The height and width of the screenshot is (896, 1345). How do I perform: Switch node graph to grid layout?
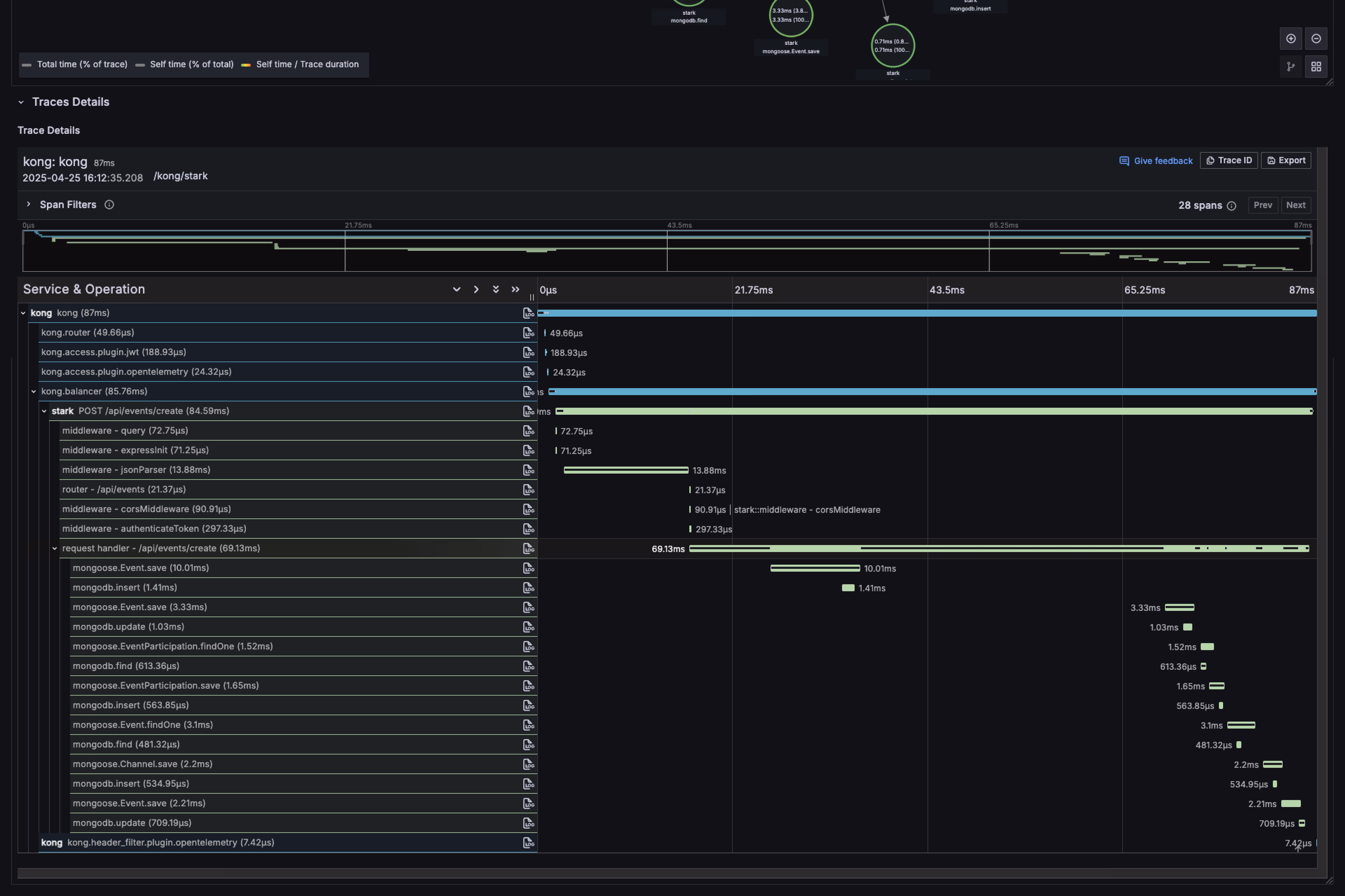coord(1316,67)
